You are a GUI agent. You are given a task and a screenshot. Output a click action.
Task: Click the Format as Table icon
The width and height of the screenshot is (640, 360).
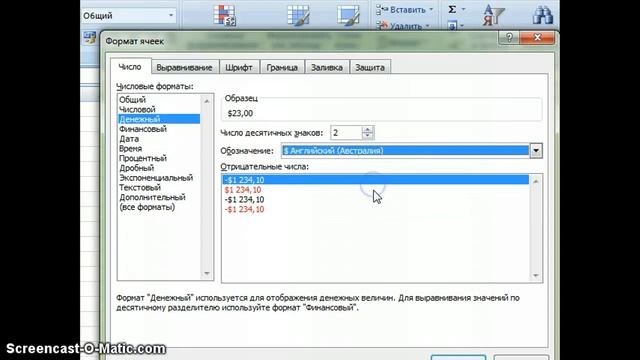click(x=298, y=15)
